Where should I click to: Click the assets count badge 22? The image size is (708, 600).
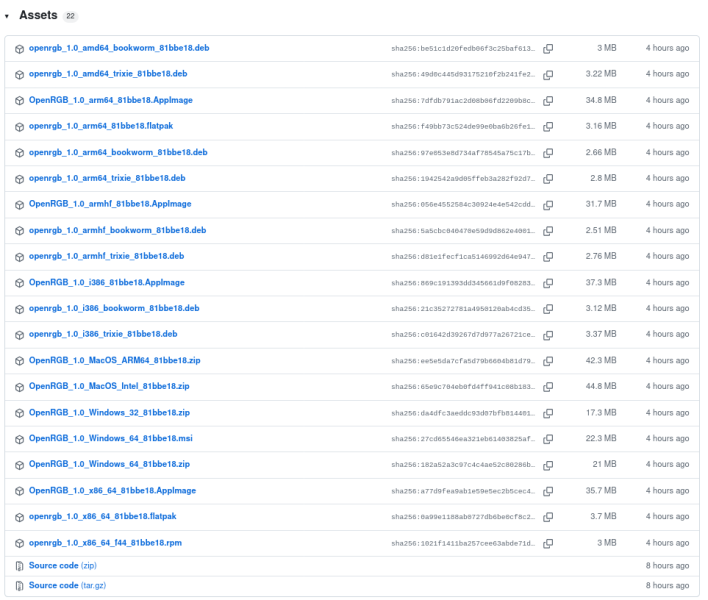[70, 16]
